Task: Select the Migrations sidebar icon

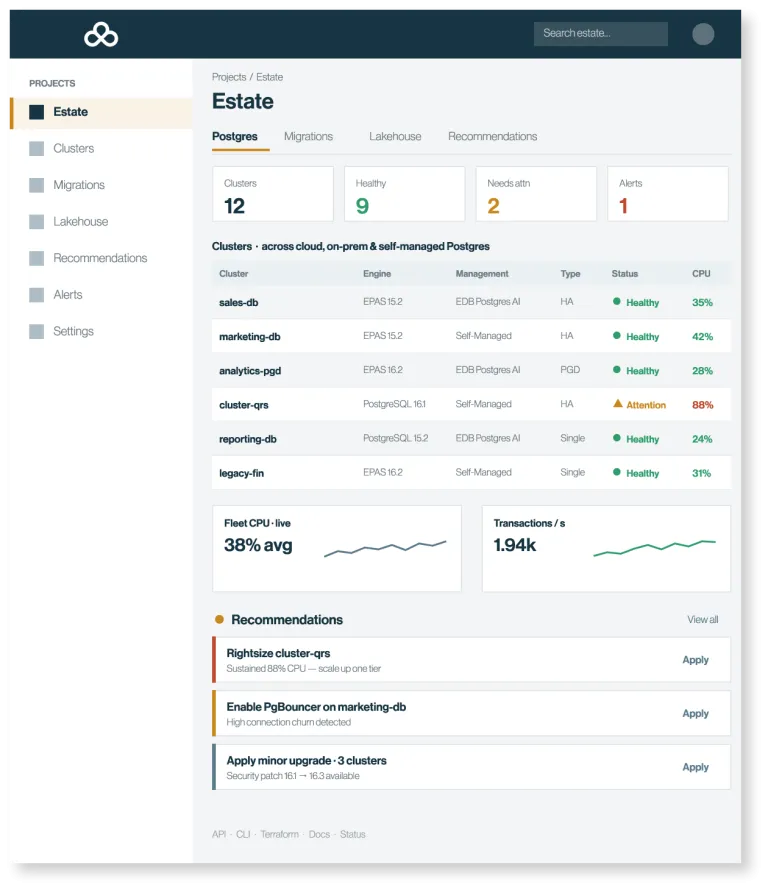Action: click(36, 185)
